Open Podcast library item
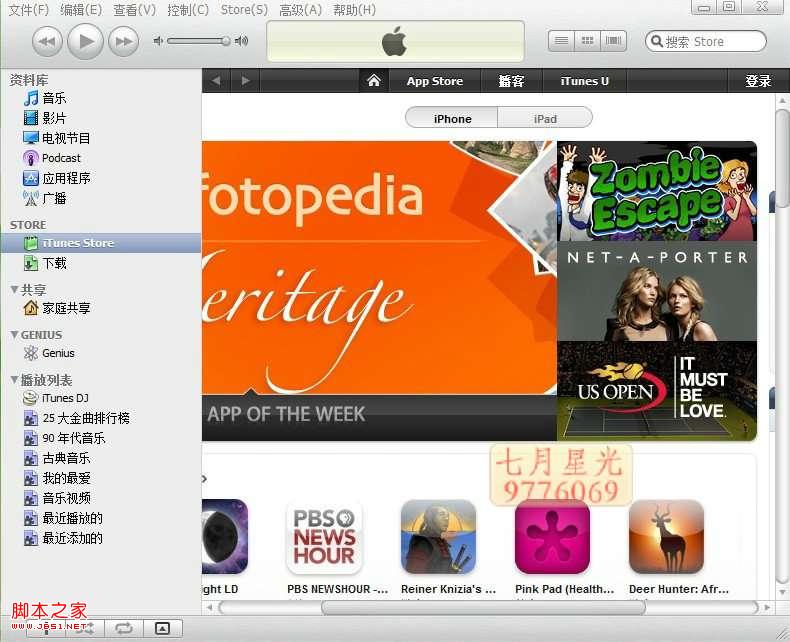Screen dimensions: 790x642 click(x=51, y=158)
